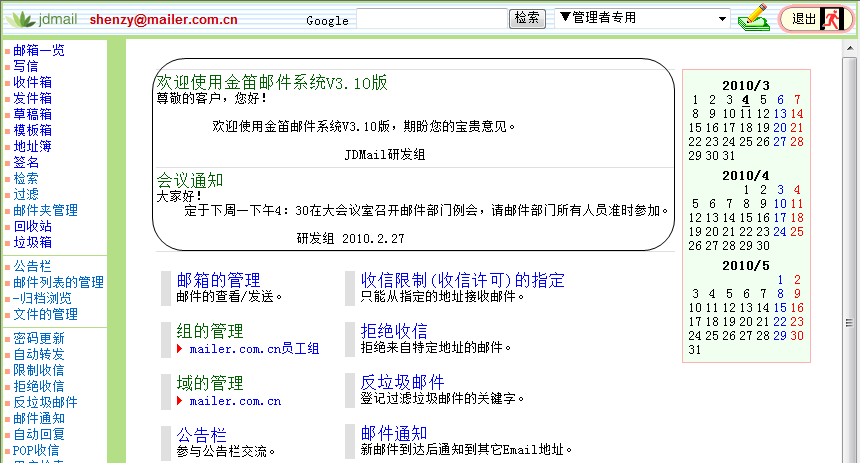Click the compose pencil-and-paper icon

click(754, 18)
